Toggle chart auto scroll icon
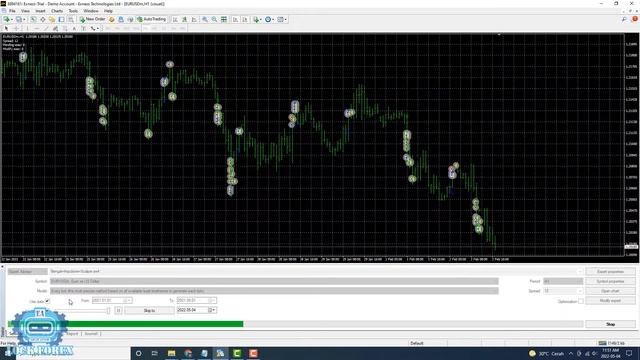 coord(236,19)
